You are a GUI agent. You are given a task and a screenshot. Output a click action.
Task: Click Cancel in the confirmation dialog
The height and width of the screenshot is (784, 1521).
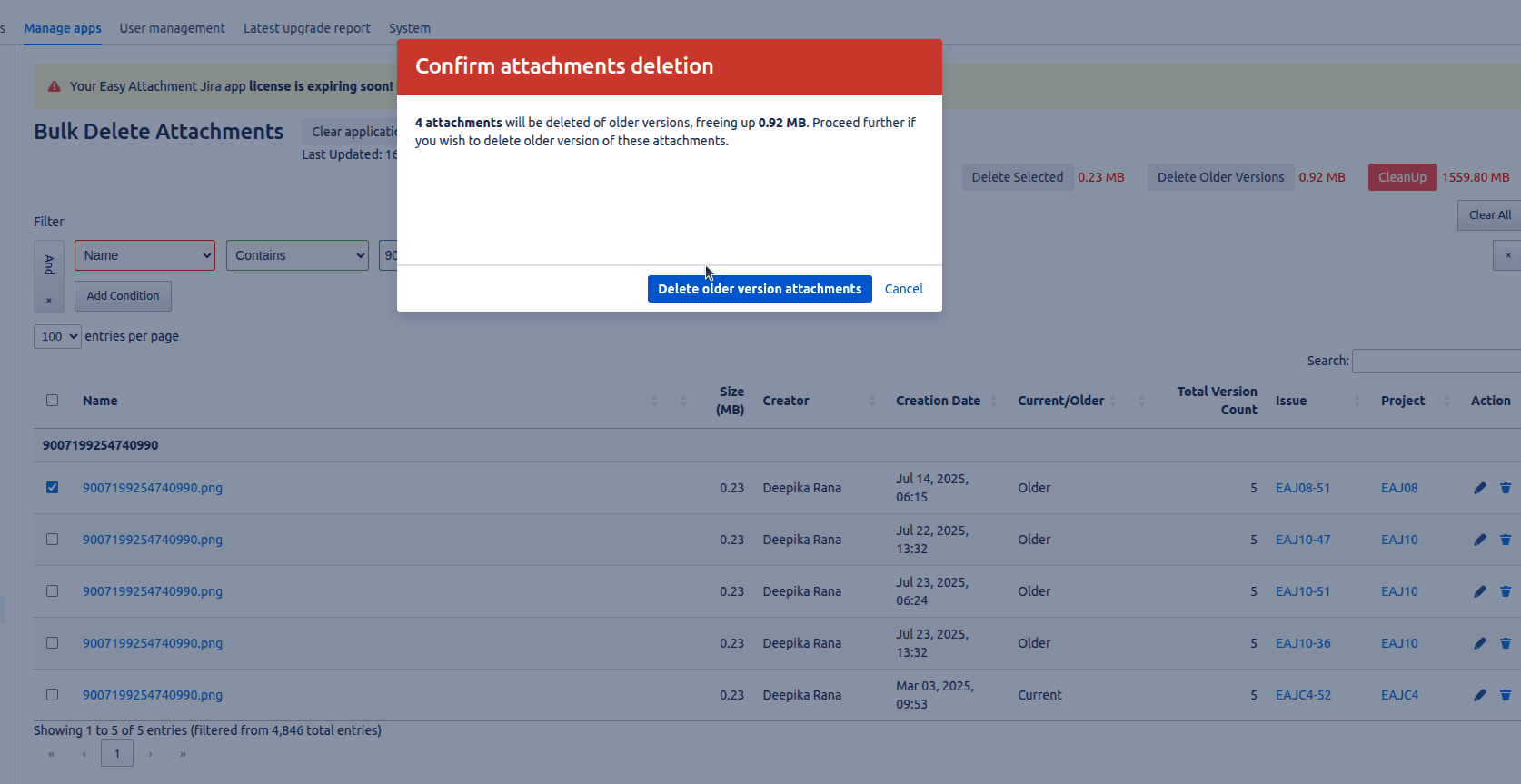(903, 289)
